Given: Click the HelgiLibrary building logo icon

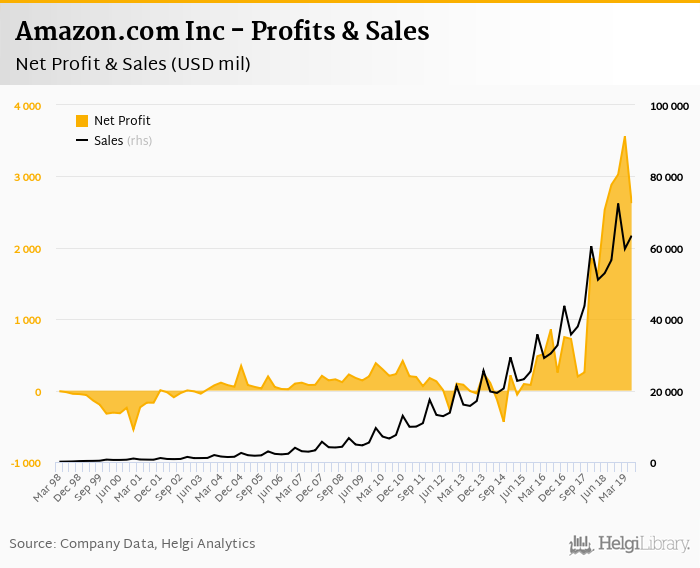Looking at the screenshot, I should (x=579, y=544).
